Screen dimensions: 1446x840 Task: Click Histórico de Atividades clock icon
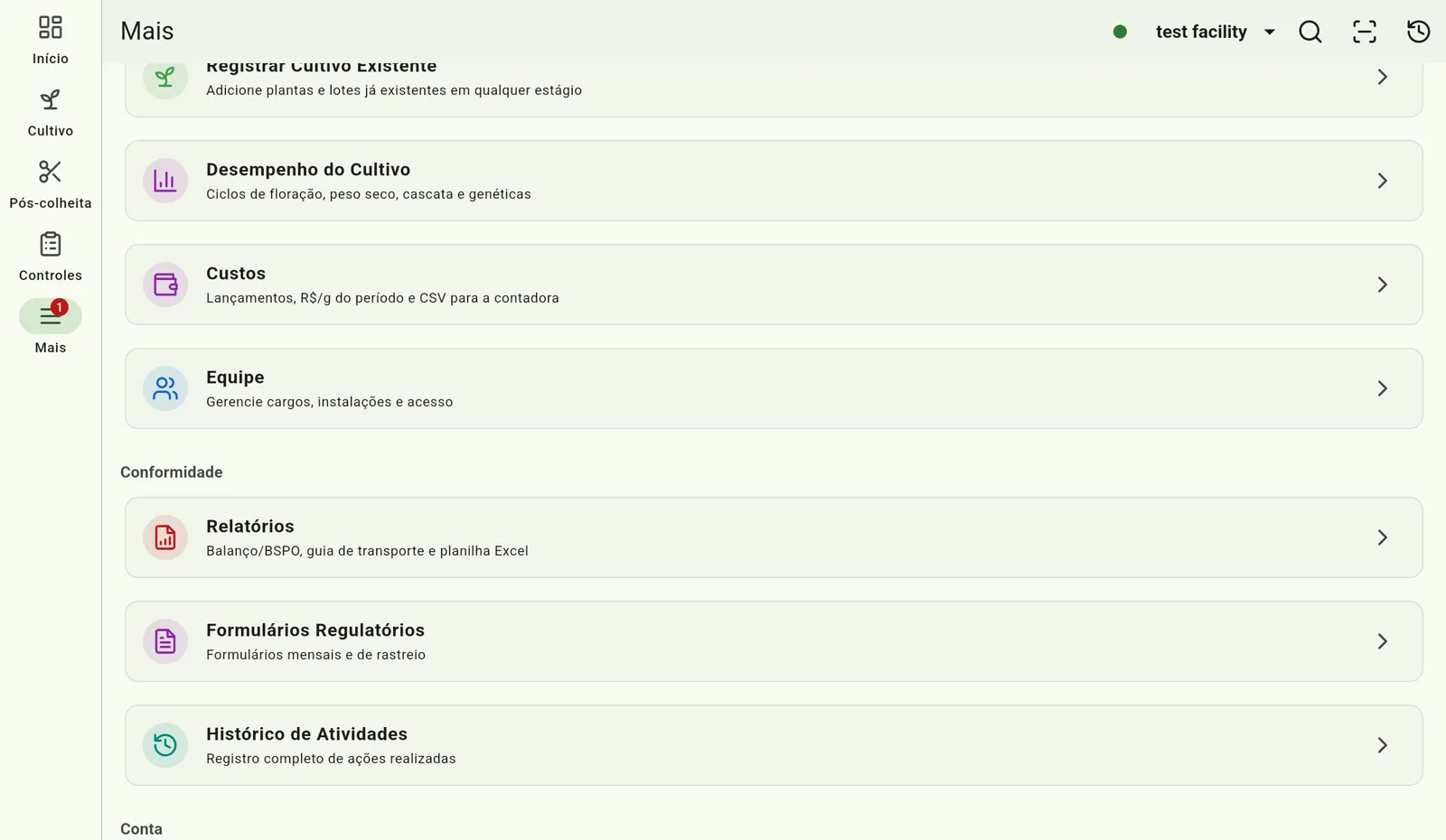(x=165, y=745)
